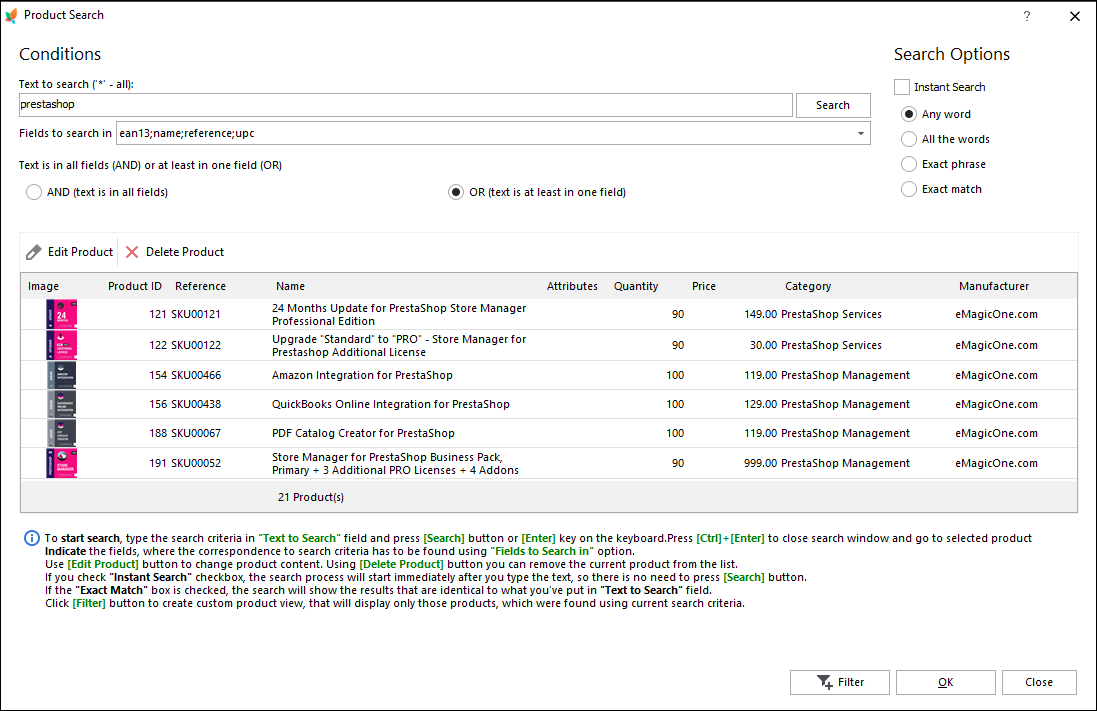1097x711 pixels.
Task: Click Product ID 154 cell
Action: pos(157,375)
